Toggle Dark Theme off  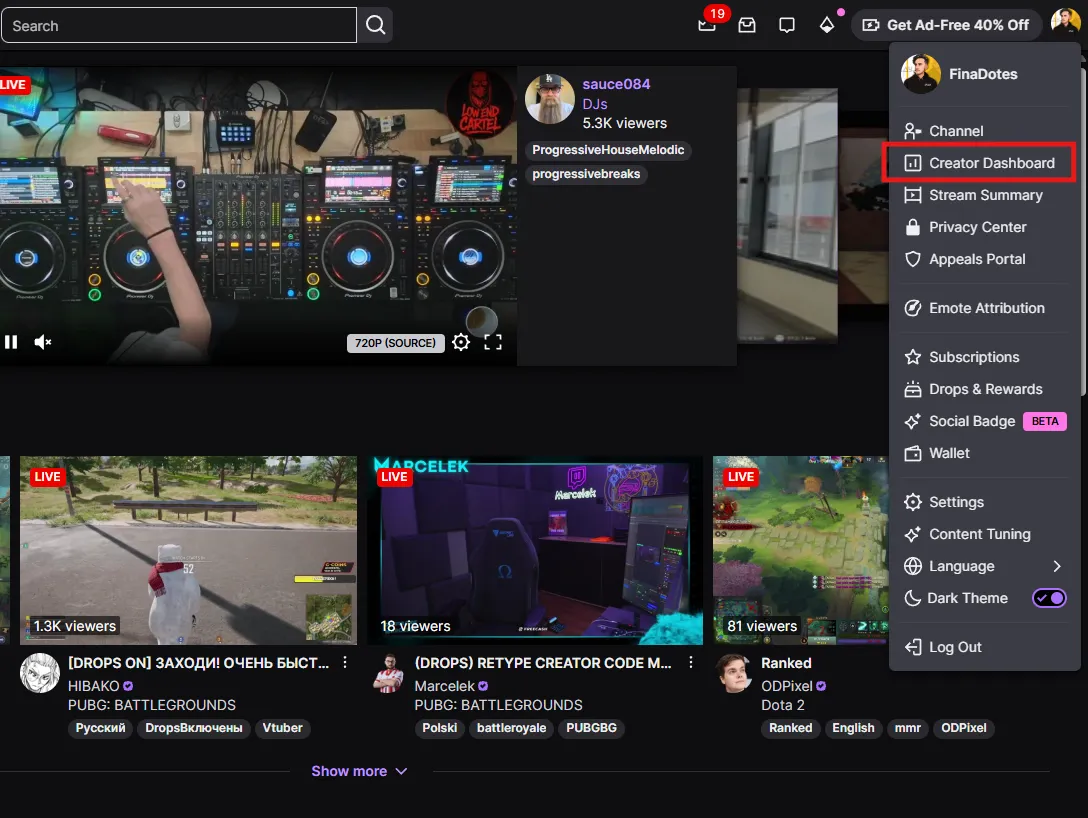coord(1049,598)
